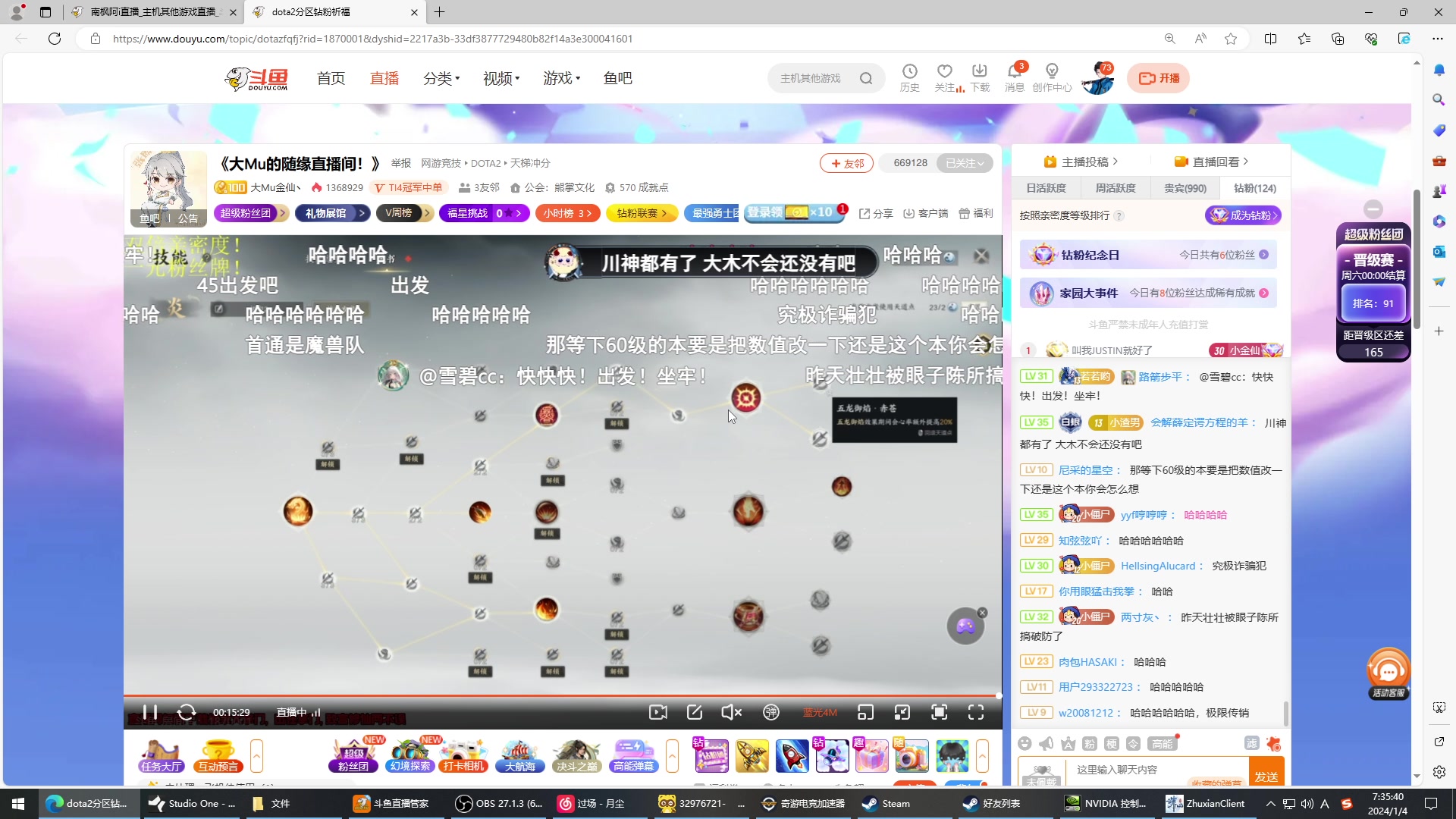Unmute the player volume
The image size is (1456, 819).
tap(731, 712)
